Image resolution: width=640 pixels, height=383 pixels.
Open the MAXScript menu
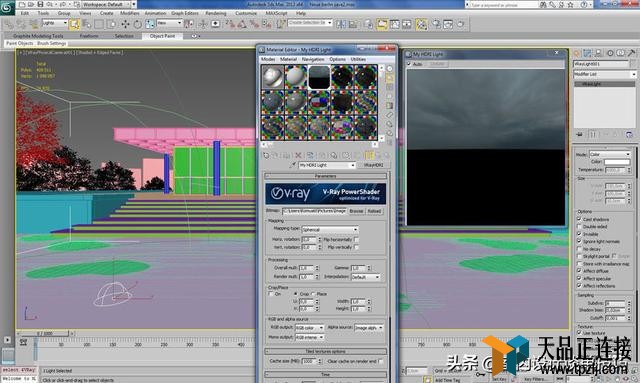276,13
